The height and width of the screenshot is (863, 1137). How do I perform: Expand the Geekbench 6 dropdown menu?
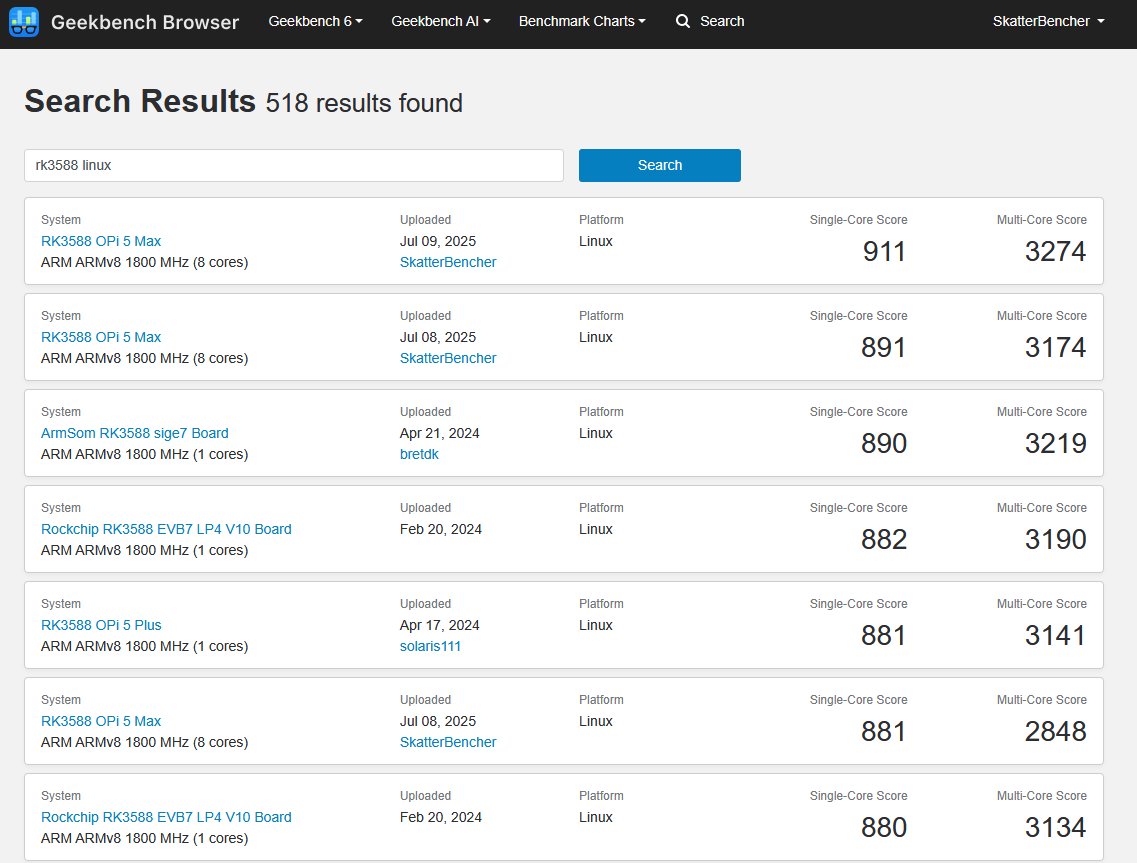(315, 21)
